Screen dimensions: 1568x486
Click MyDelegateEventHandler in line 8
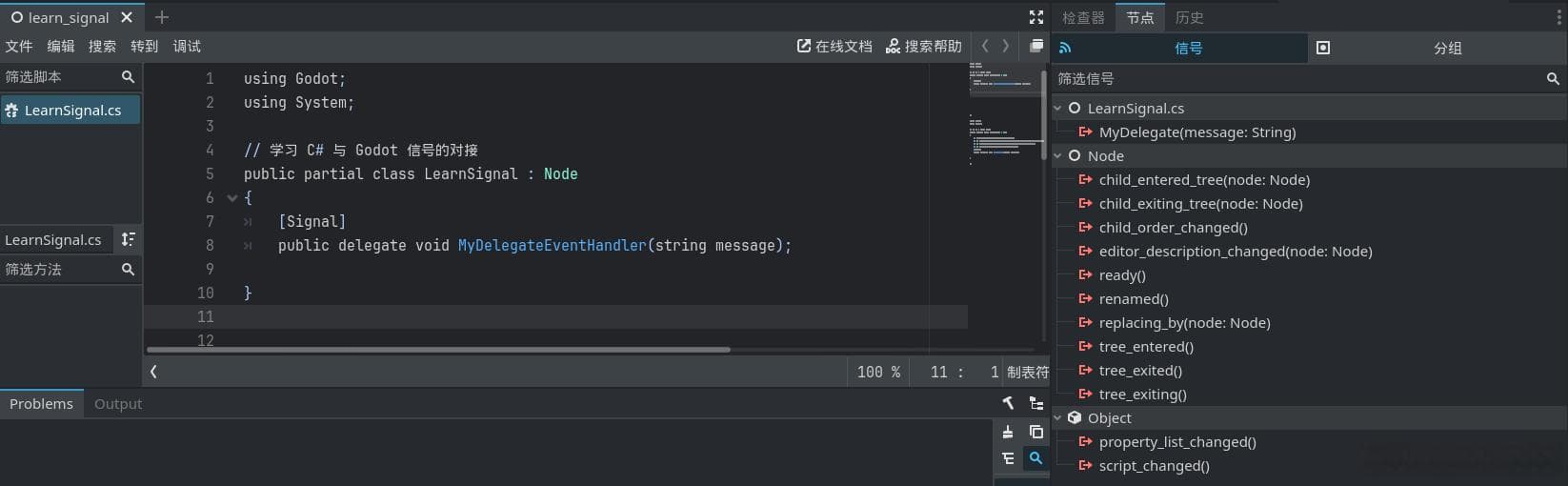tap(552, 246)
